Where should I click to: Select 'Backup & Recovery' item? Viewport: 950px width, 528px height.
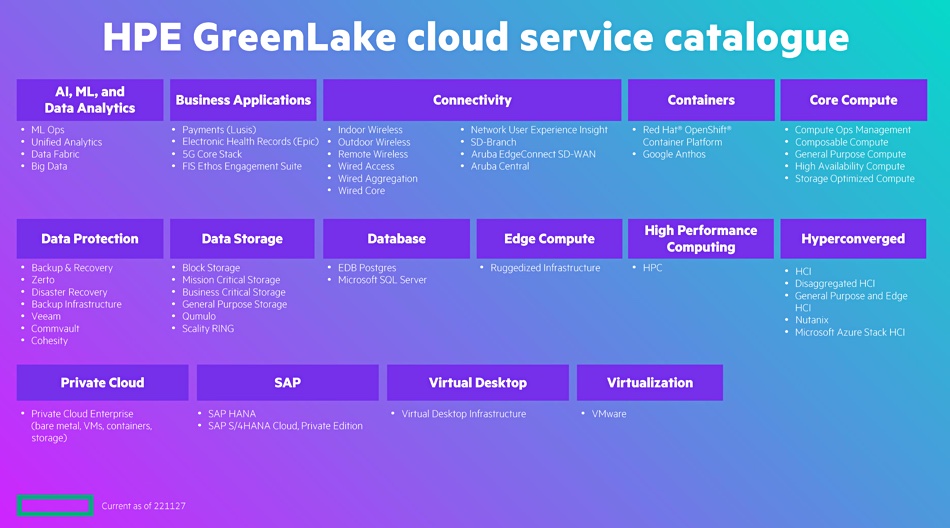click(x=72, y=267)
